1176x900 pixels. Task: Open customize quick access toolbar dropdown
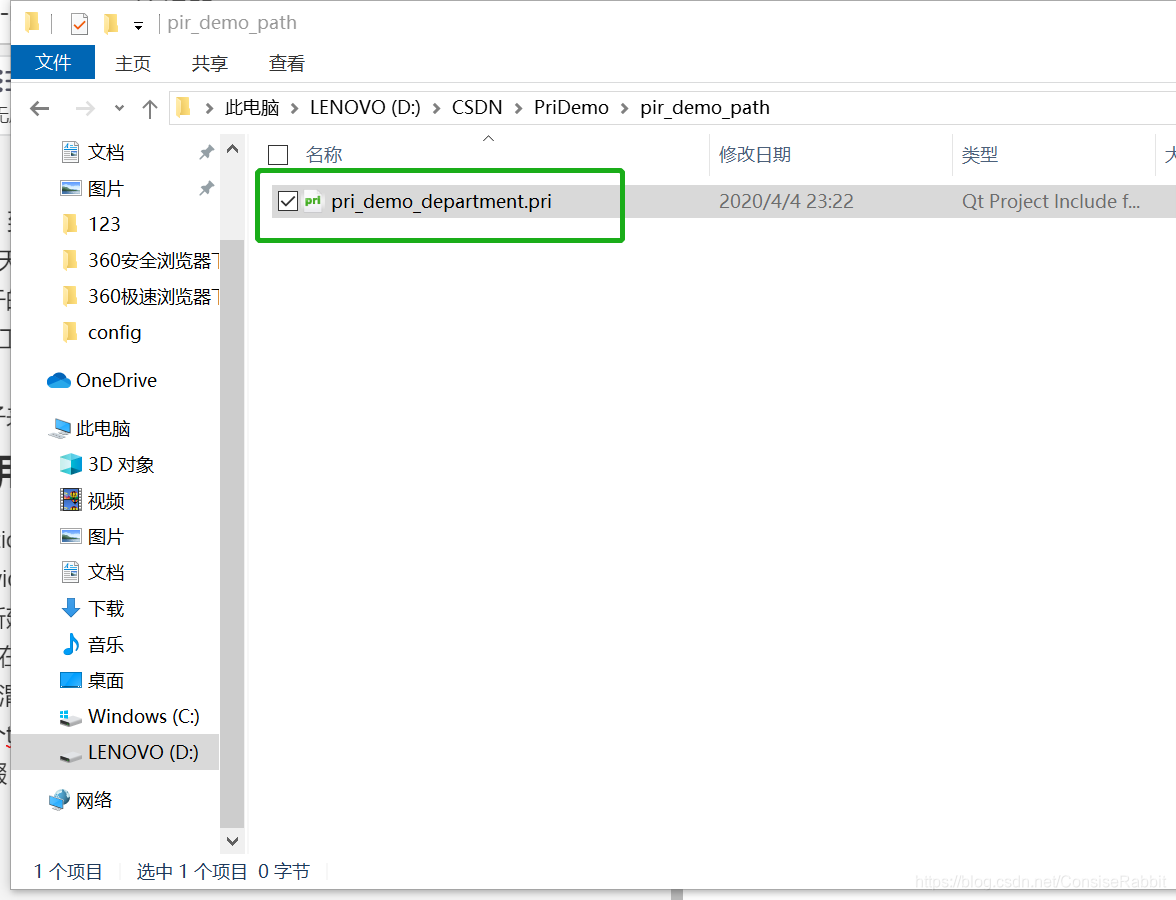point(138,26)
